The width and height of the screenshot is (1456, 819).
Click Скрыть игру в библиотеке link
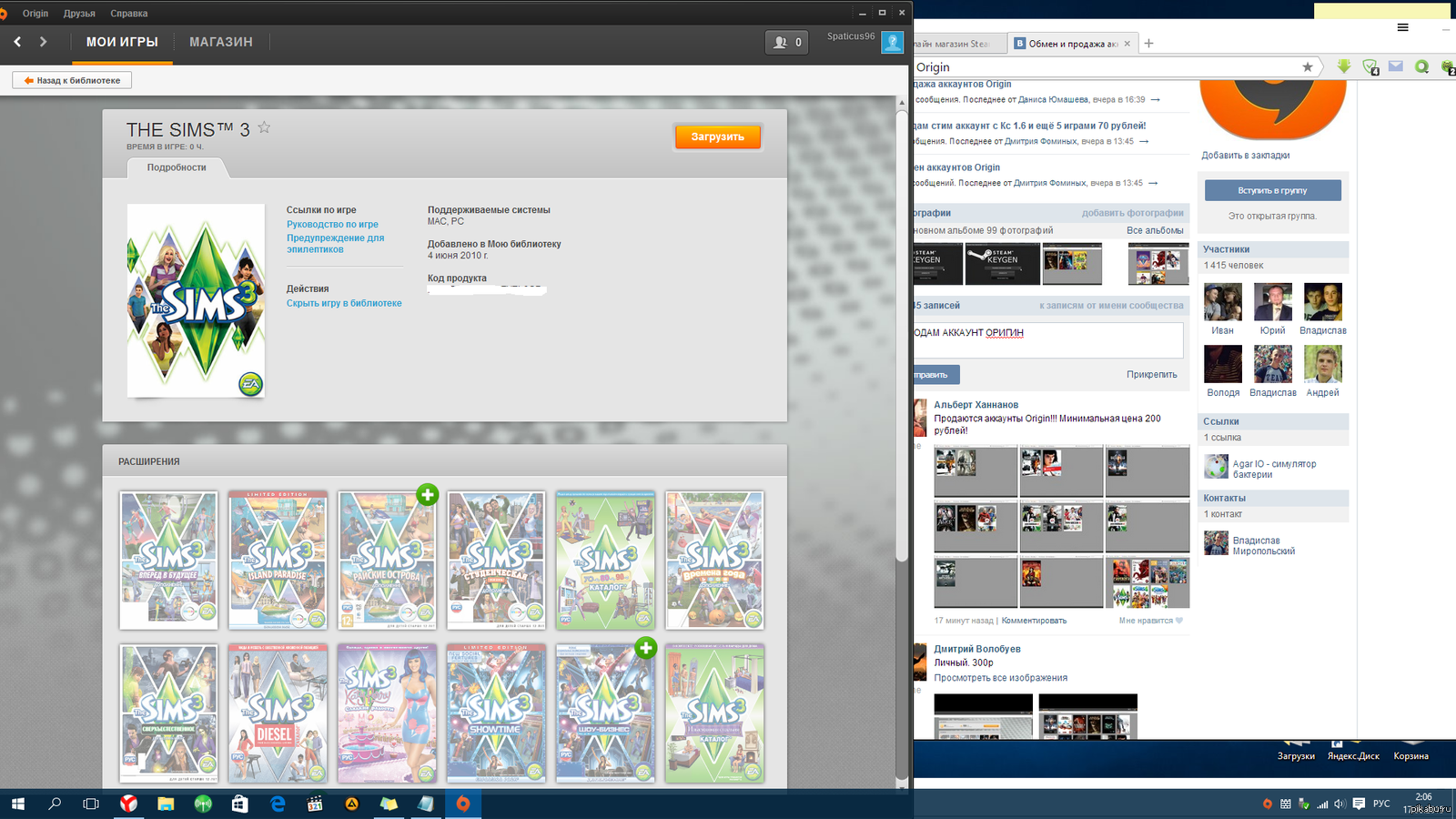click(344, 303)
